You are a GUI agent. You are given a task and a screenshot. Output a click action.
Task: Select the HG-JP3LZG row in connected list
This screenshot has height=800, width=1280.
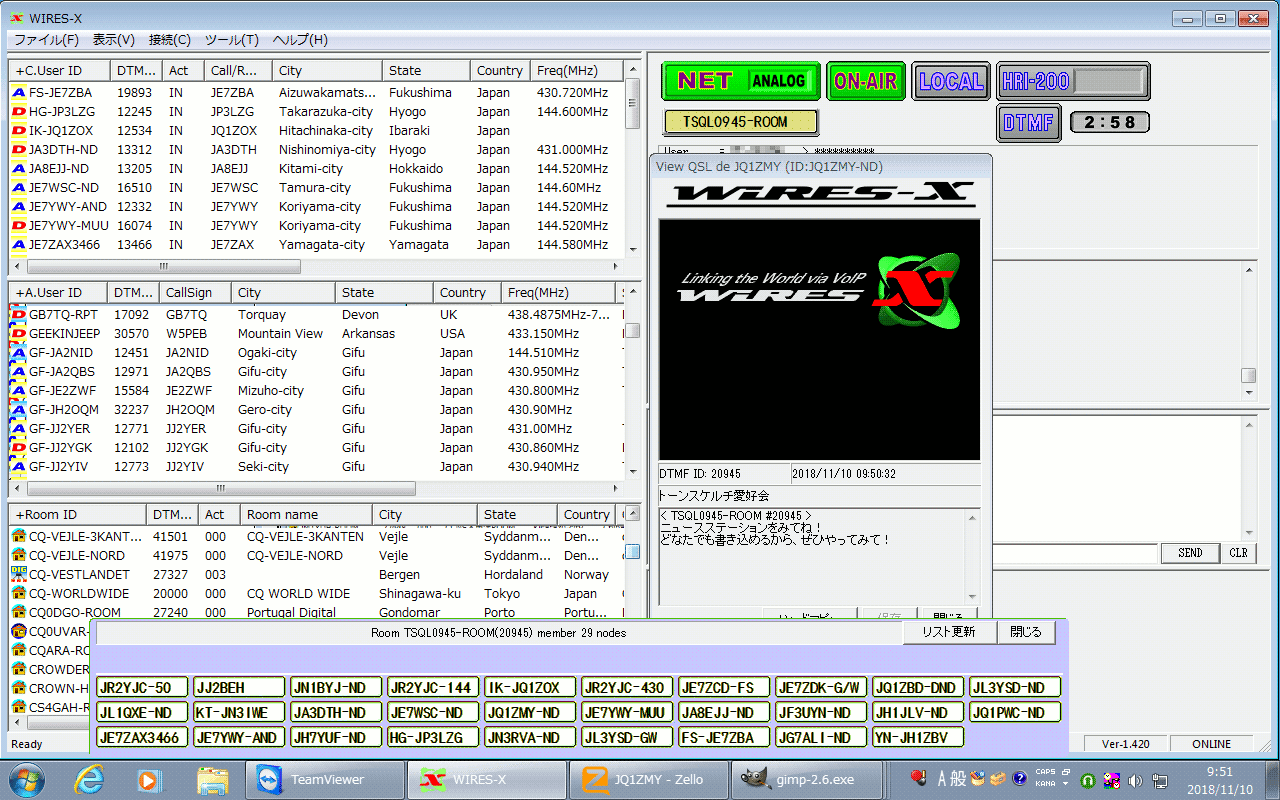317,112
